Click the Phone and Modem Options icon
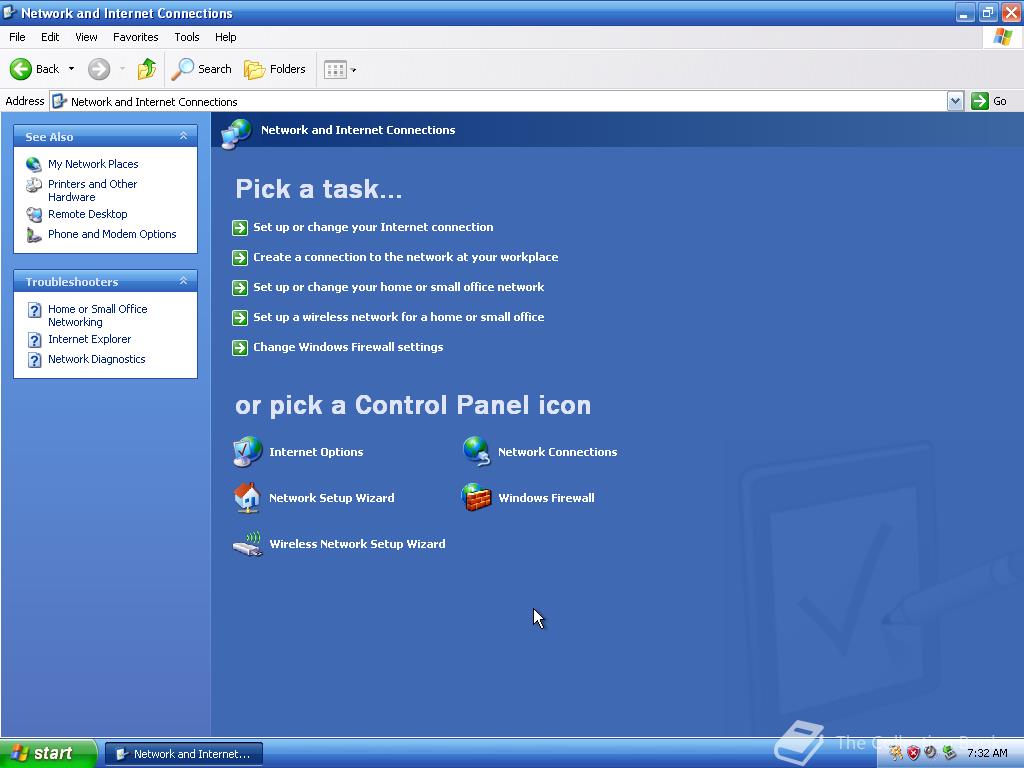The image size is (1024, 768). point(34,234)
